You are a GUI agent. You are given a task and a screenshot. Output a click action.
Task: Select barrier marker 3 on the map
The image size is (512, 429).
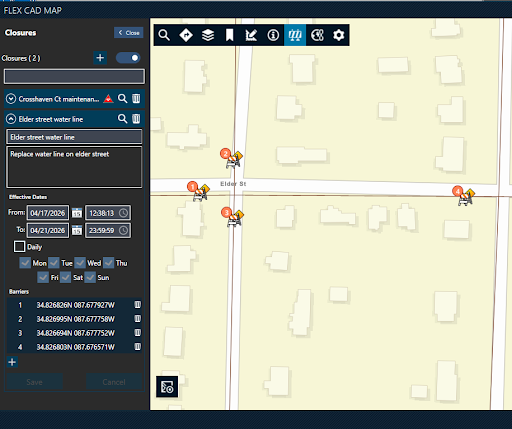(232, 217)
